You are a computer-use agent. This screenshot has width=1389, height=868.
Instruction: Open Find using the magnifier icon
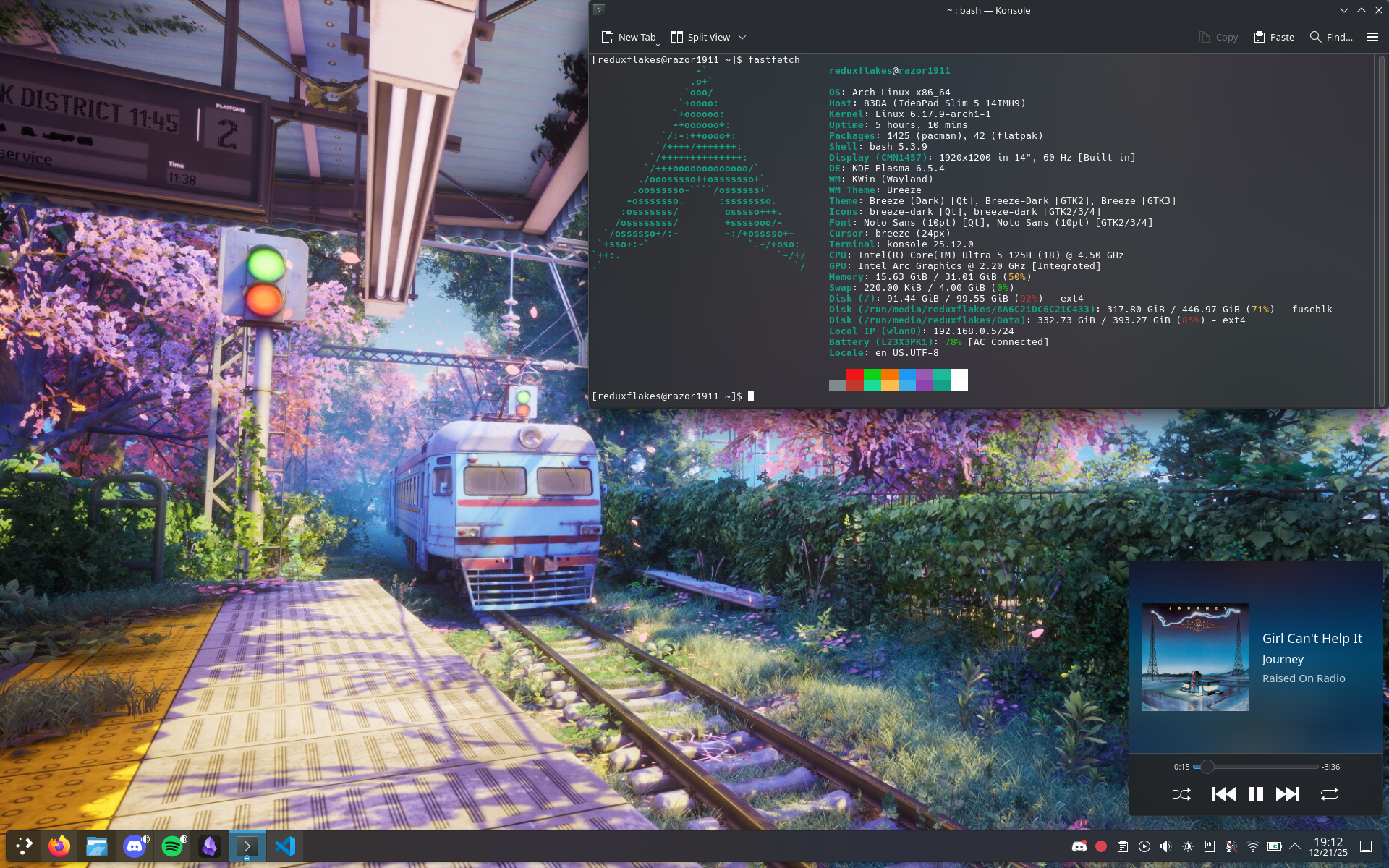coord(1317,37)
